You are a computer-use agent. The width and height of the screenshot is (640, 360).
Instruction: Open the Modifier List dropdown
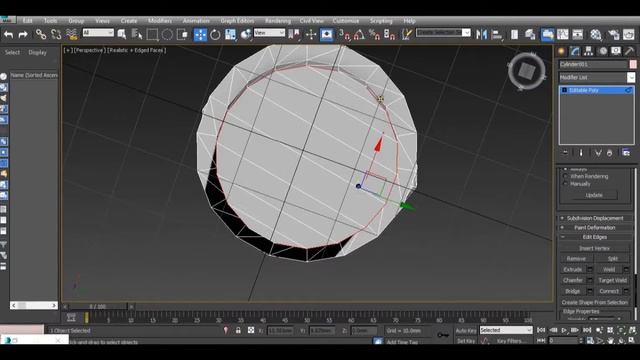(x=597, y=77)
